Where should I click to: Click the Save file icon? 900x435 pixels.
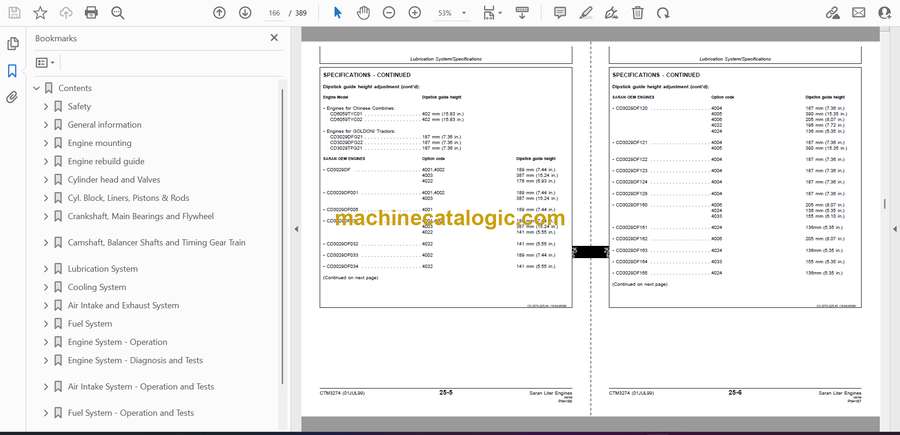(x=14, y=13)
